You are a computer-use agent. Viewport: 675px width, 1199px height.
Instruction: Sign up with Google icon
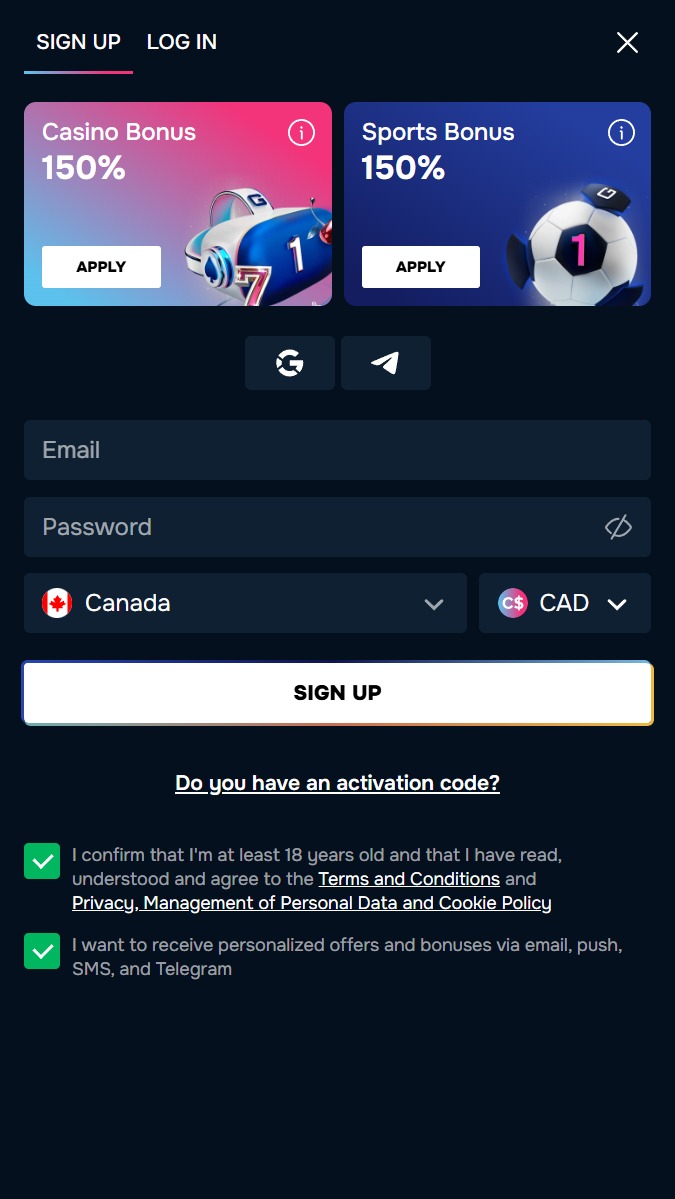tap(290, 363)
